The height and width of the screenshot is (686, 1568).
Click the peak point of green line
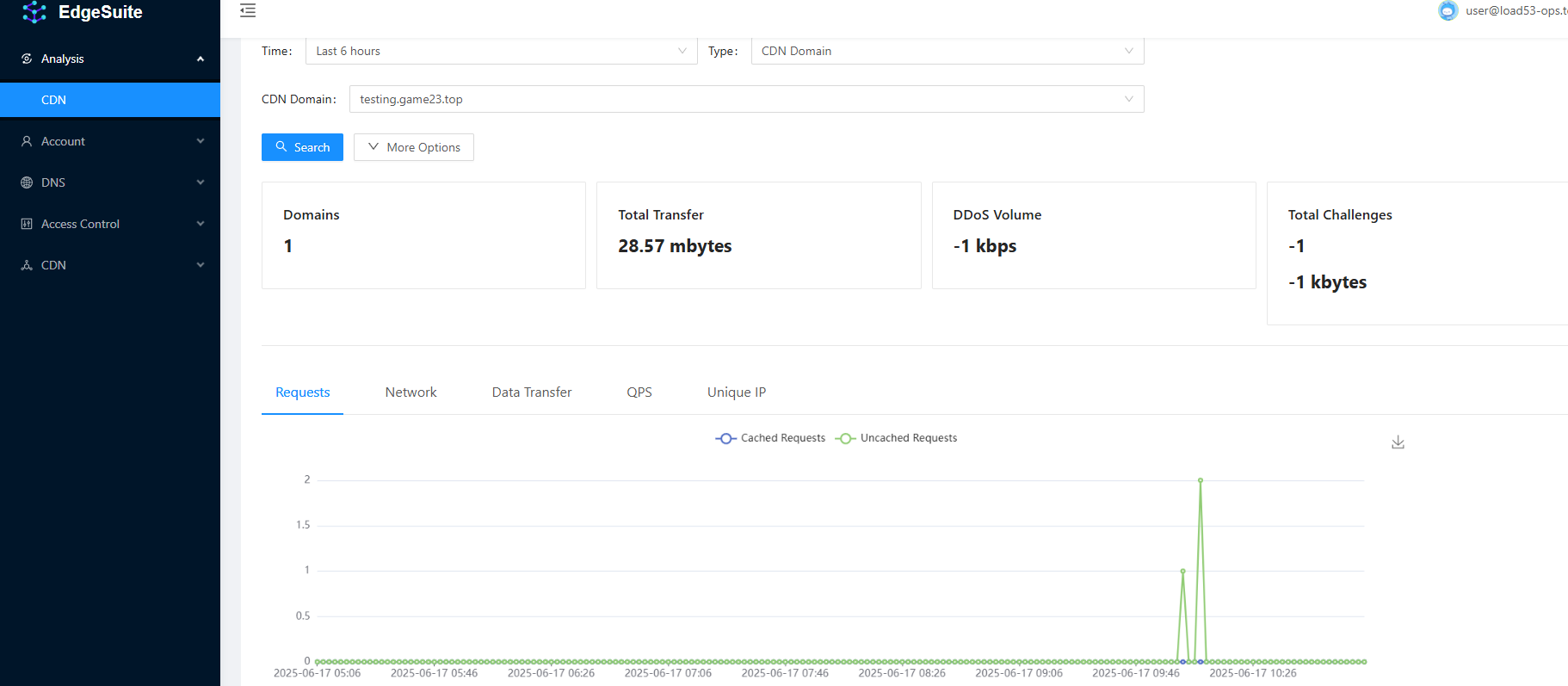coord(1200,480)
